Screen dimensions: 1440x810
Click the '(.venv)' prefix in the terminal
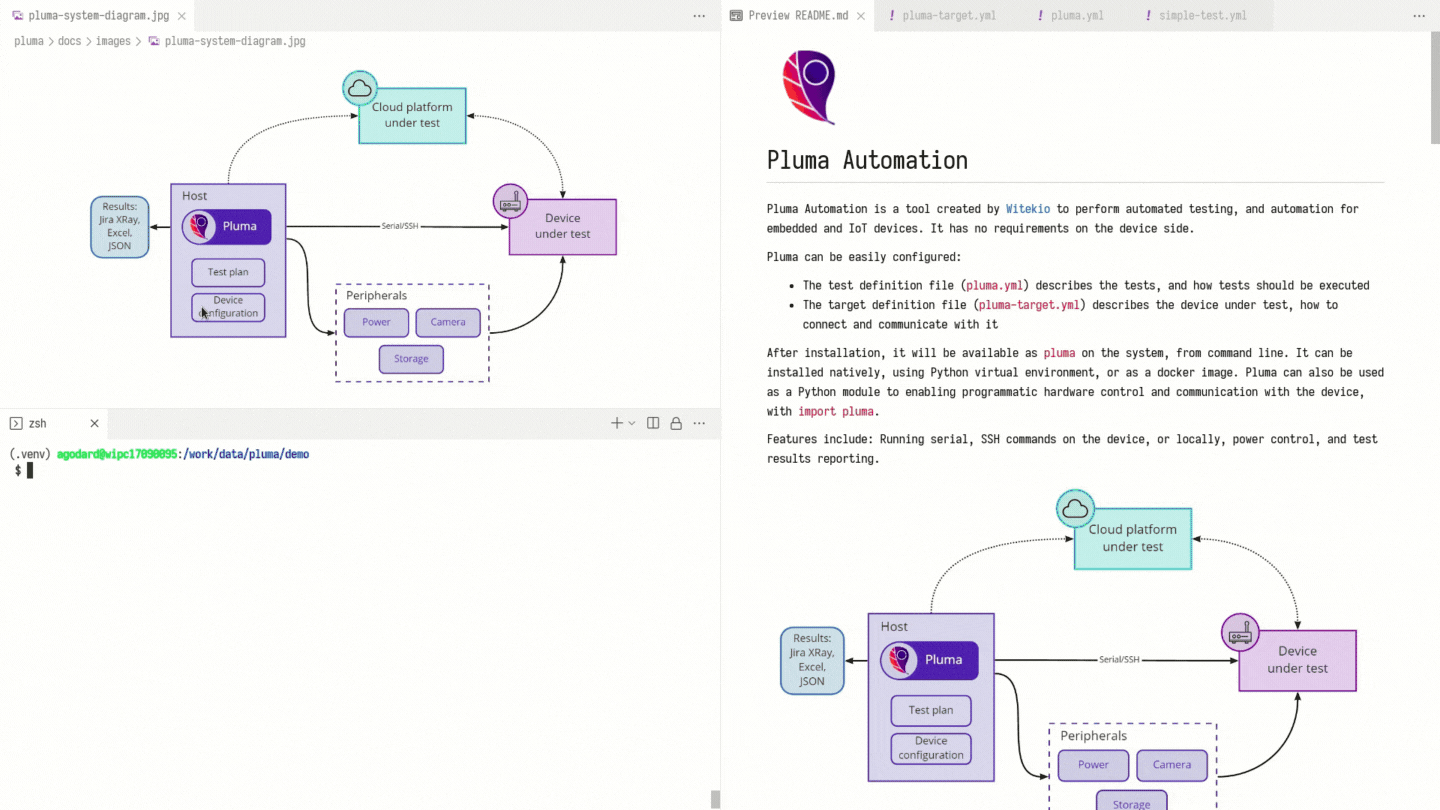[30, 454]
